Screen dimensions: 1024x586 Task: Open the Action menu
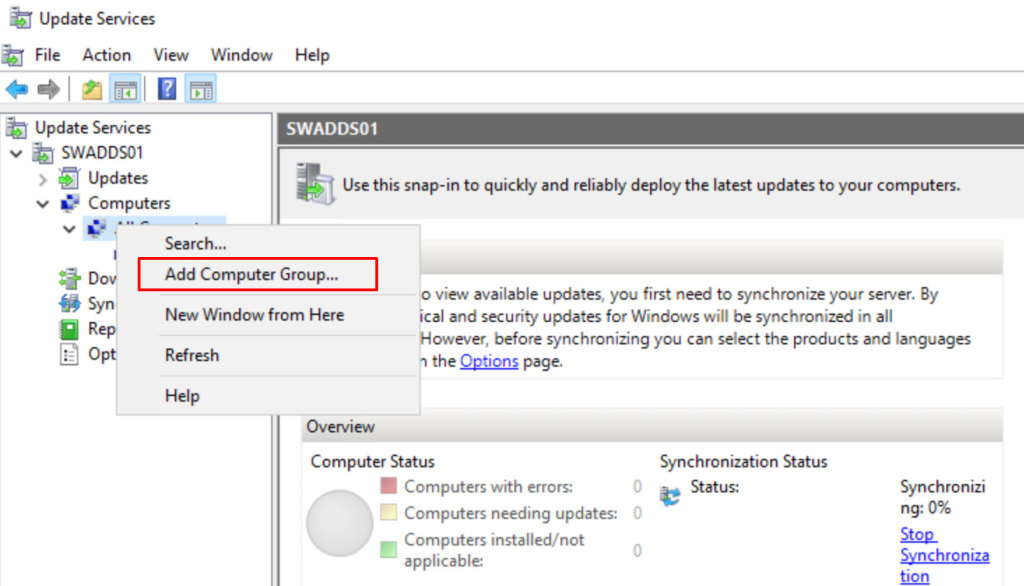pos(106,55)
